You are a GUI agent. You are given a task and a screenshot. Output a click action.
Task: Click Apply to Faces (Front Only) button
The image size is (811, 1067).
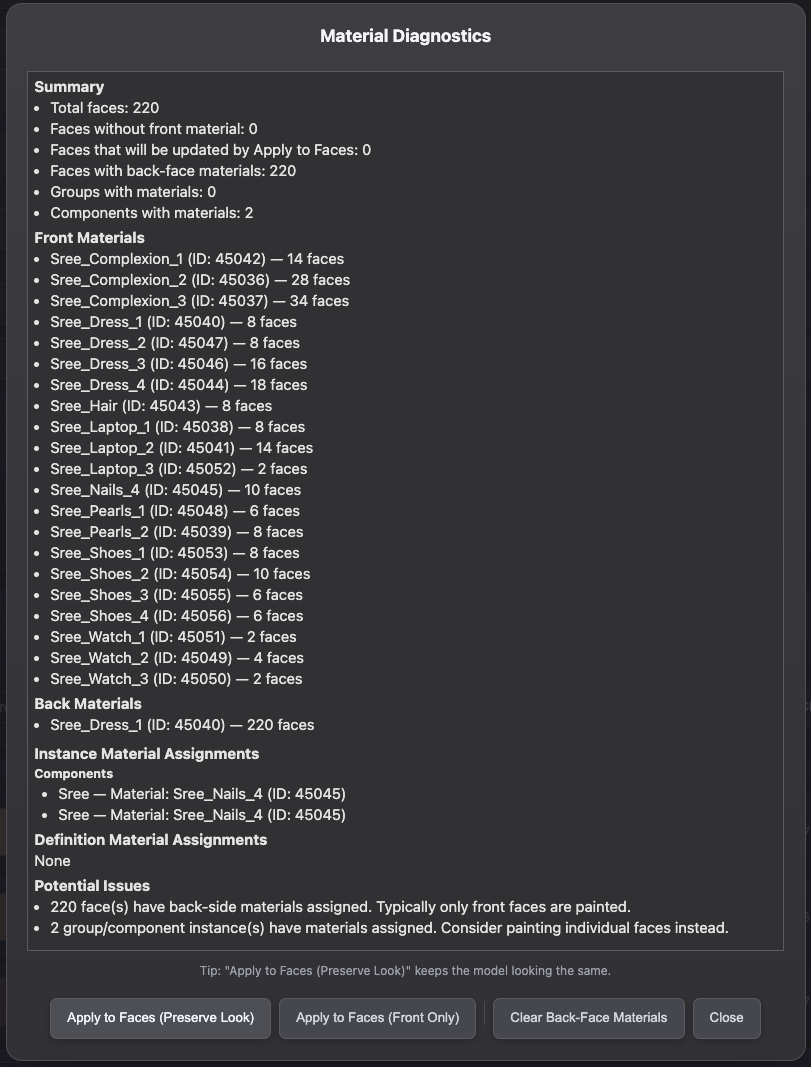(x=377, y=1017)
